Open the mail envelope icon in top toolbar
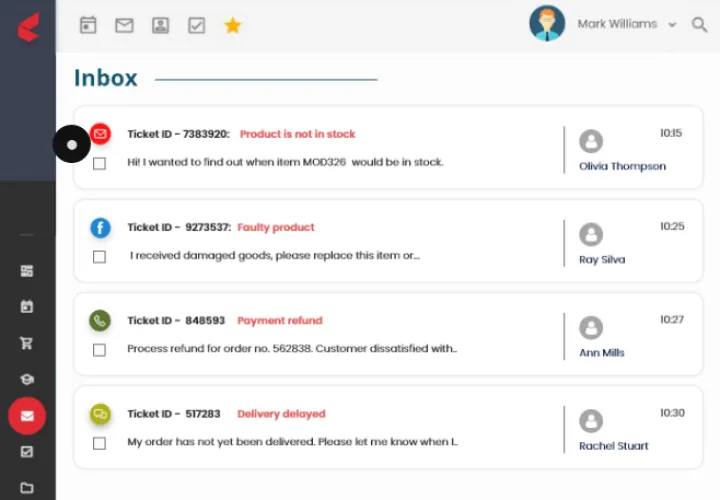 click(x=124, y=25)
